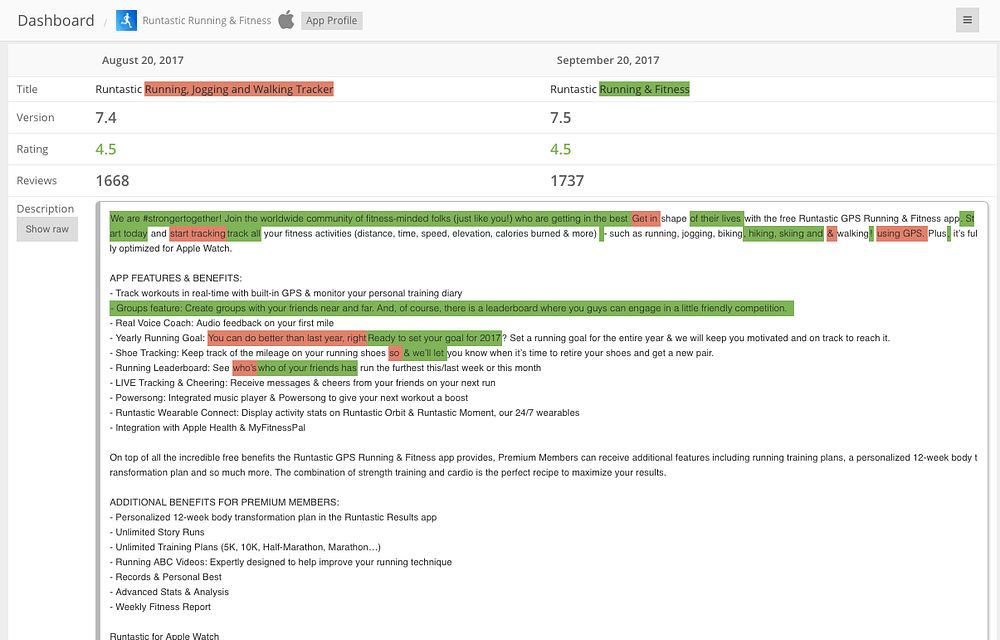The height and width of the screenshot is (640, 1000).
Task: Click the Description row label
Action: click(x=45, y=208)
